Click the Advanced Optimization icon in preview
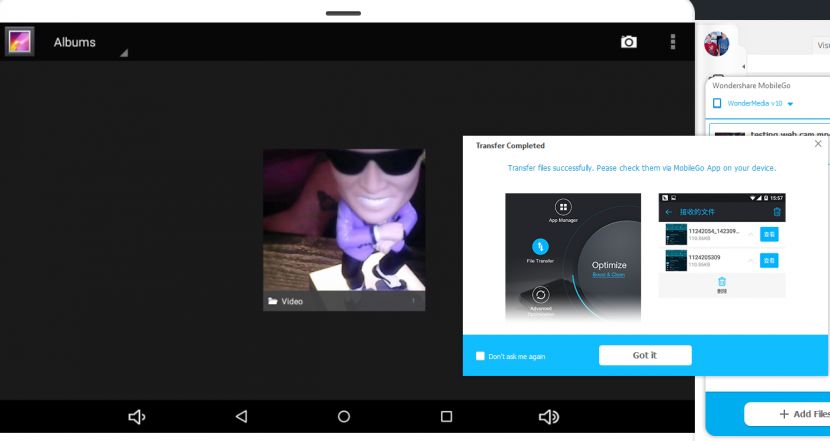This screenshot has width=830, height=441. coord(540,295)
